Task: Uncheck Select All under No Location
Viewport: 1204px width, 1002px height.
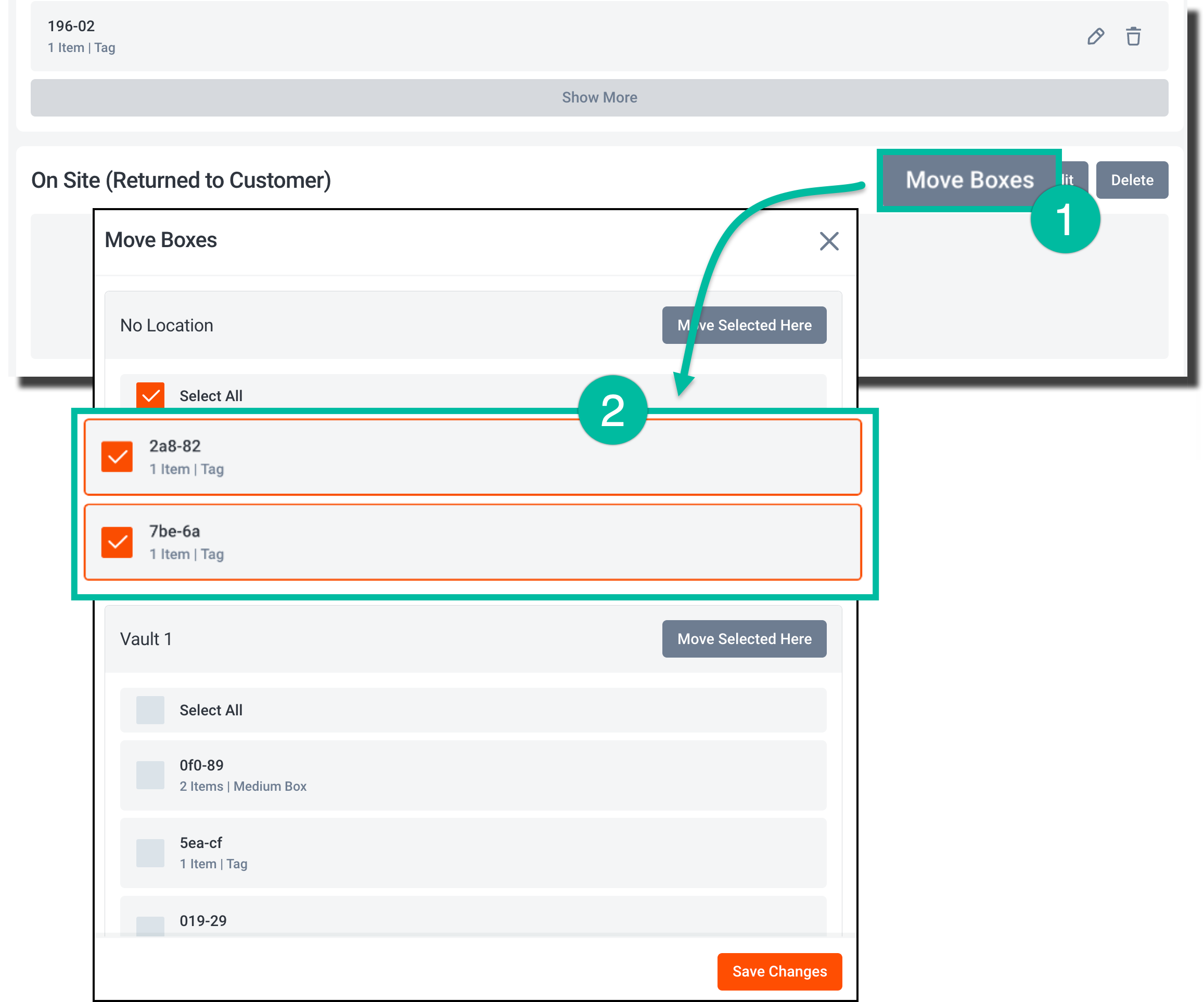Action: click(150, 395)
